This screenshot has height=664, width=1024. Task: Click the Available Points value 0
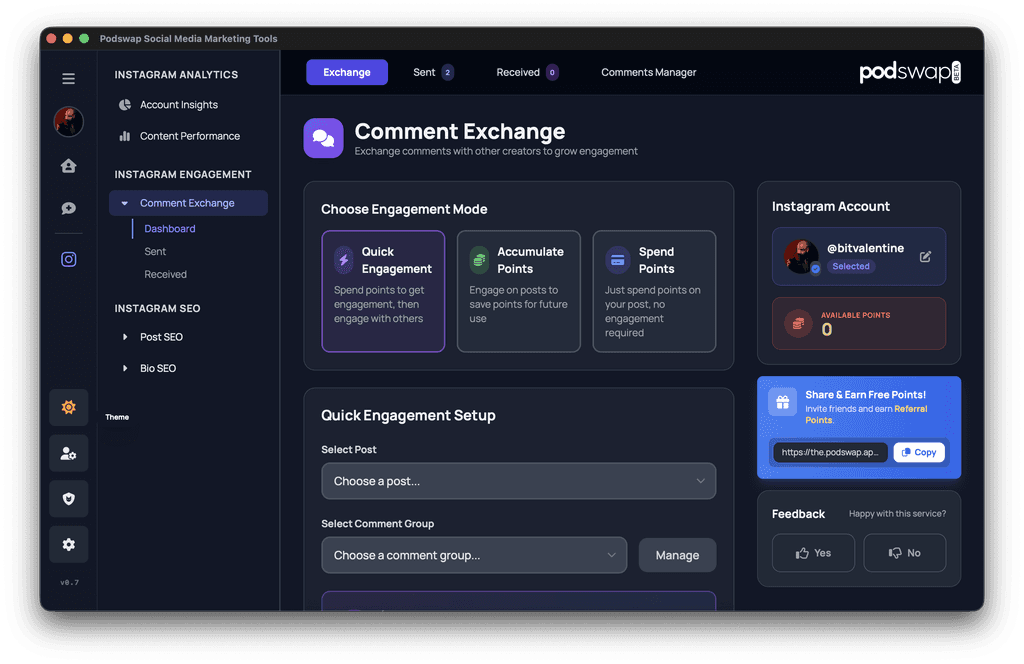pyautogui.click(x=827, y=330)
